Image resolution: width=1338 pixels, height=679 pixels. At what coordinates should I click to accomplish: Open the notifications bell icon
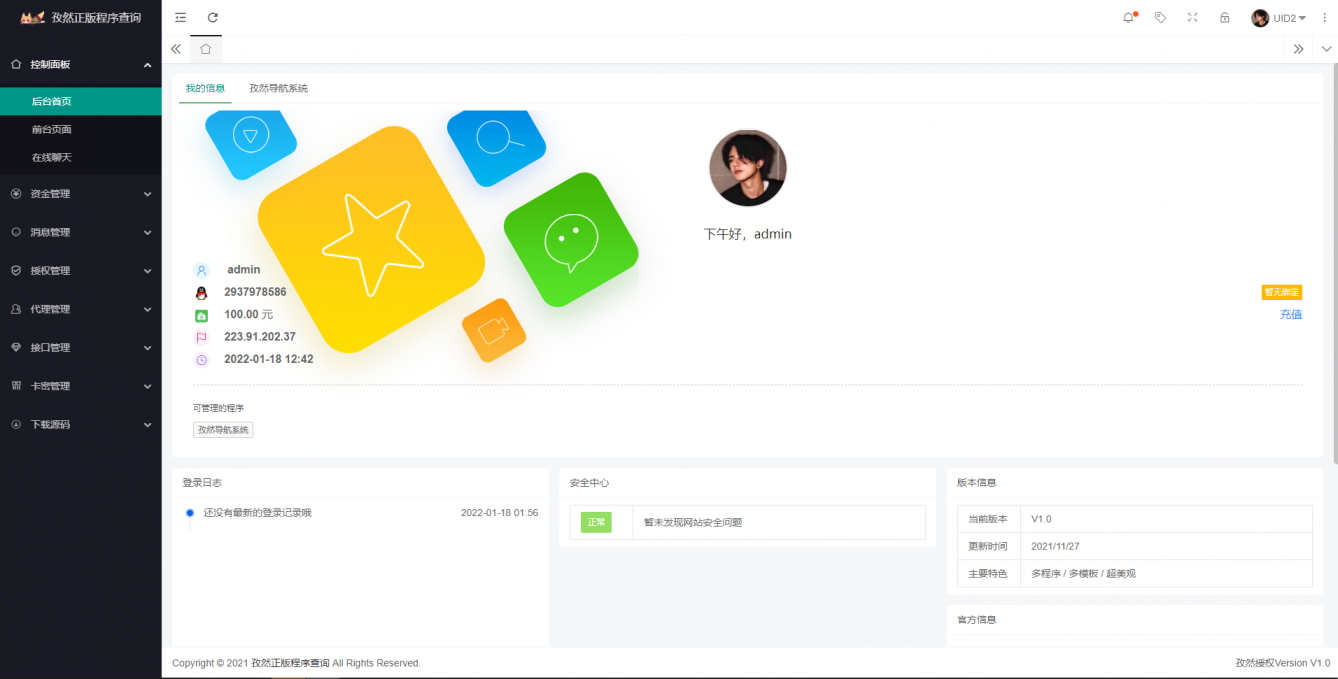click(1128, 17)
